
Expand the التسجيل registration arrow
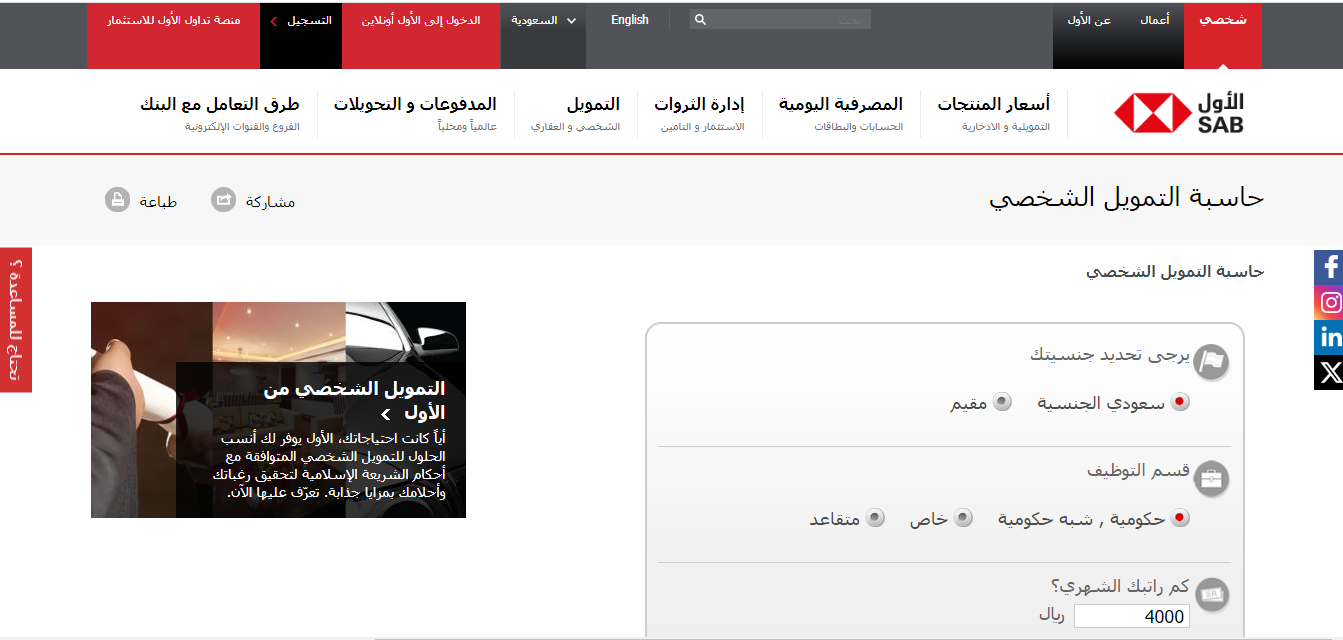point(274,20)
